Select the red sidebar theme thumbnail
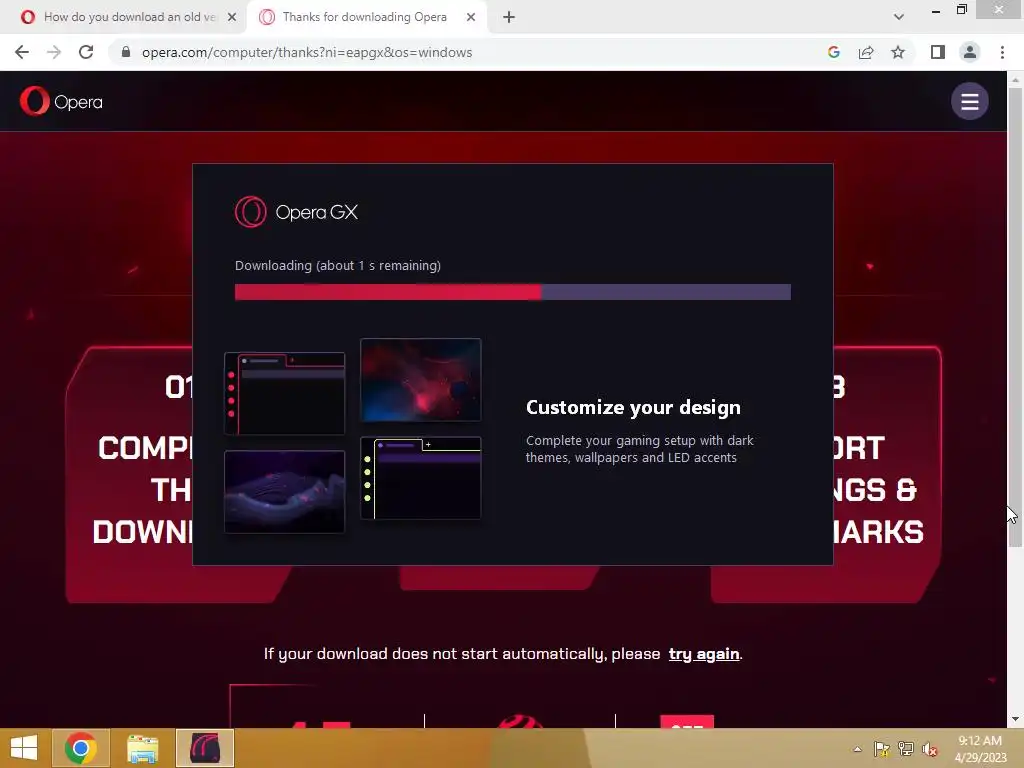This screenshot has width=1024, height=768. (x=284, y=393)
